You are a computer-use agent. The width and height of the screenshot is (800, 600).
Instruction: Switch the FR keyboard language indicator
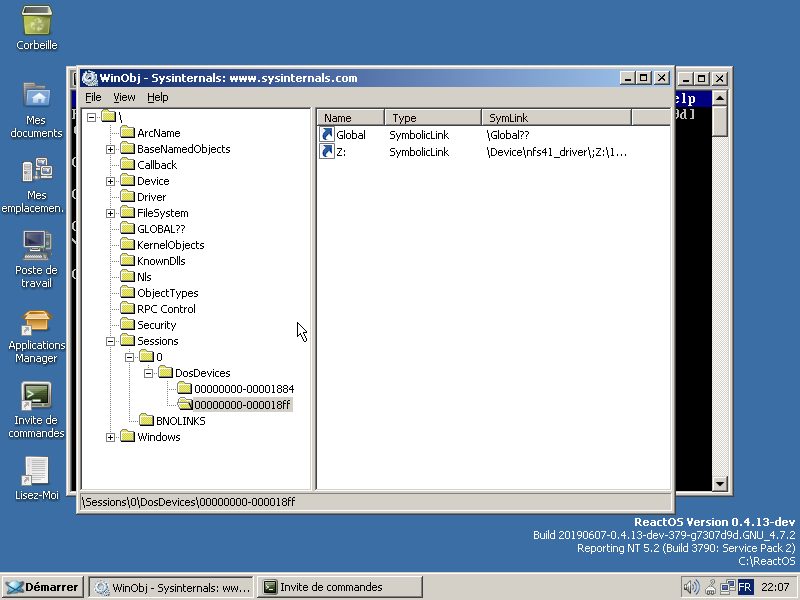[745, 587]
